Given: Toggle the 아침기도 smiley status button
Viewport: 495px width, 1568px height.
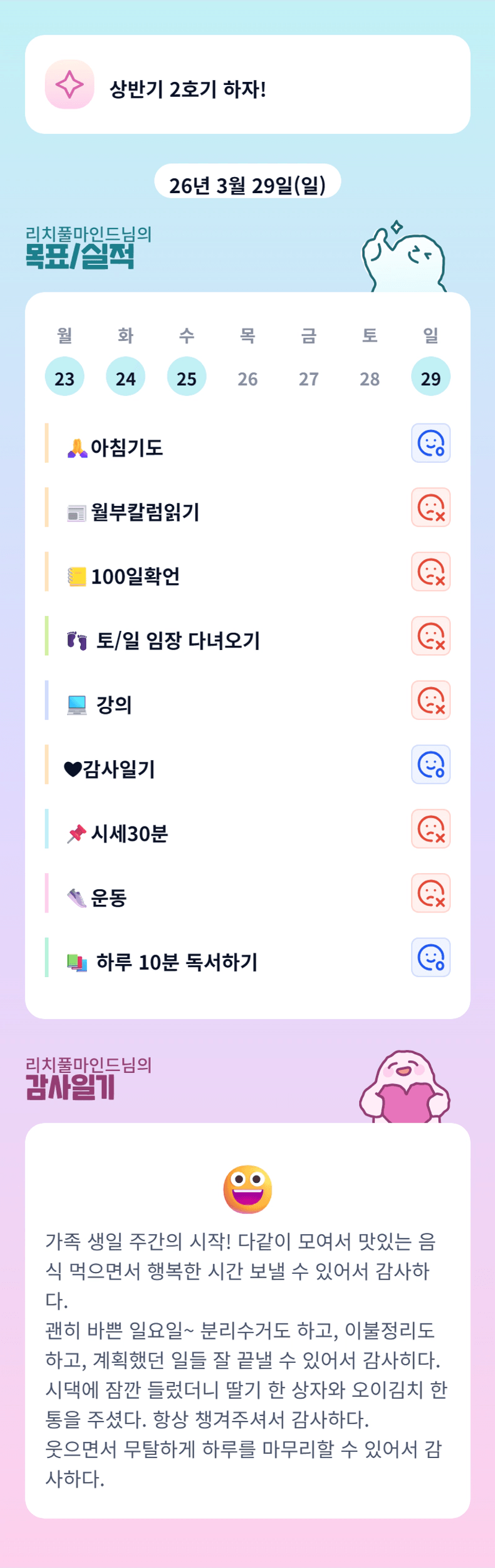Looking at the screenshot, I should [430, 443].
